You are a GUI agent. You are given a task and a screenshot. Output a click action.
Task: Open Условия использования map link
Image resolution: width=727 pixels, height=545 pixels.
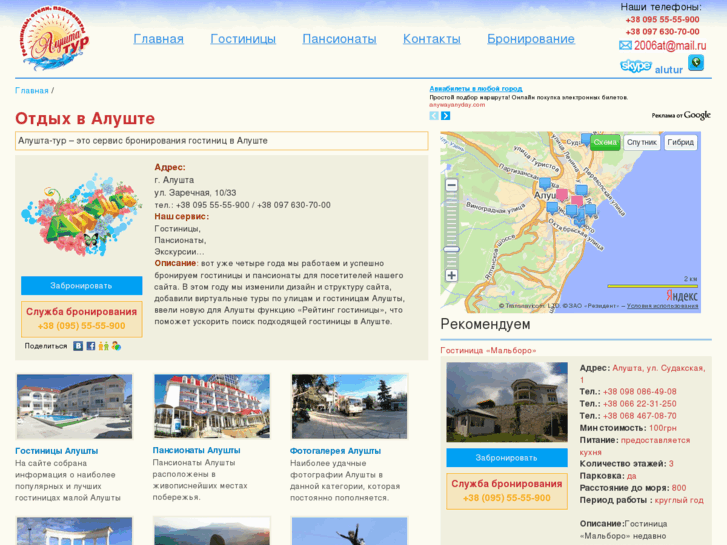[662, 306]
